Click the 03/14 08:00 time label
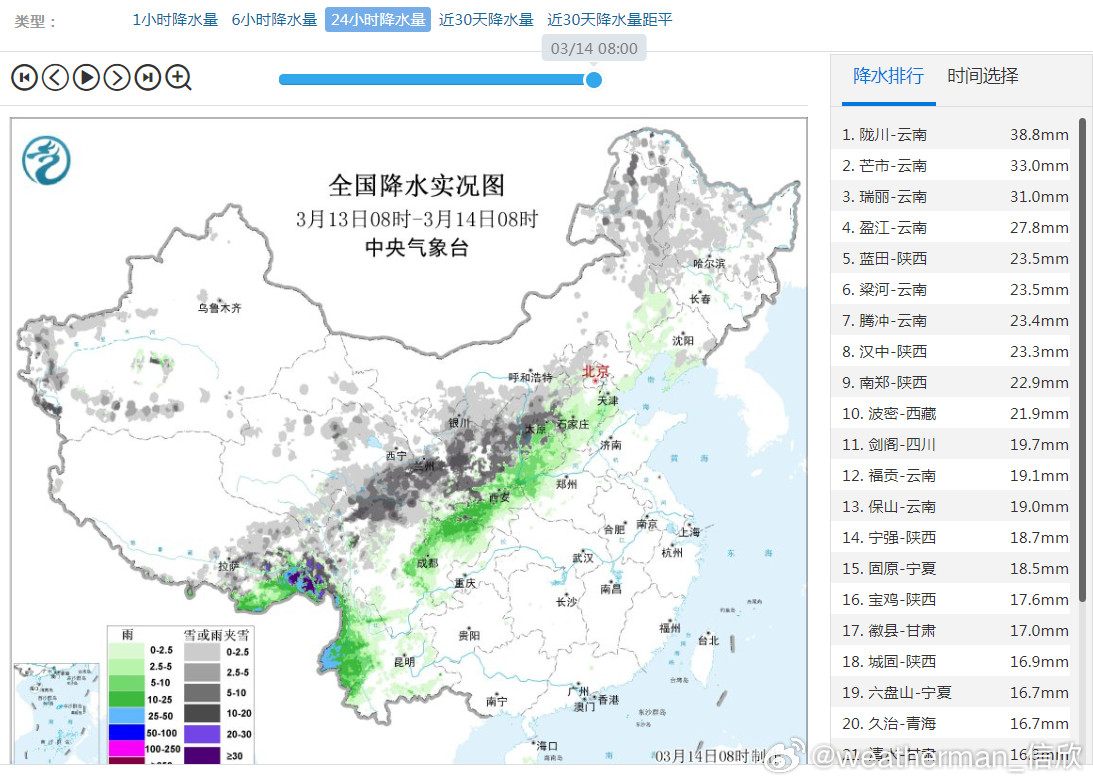 pos(593,47)
